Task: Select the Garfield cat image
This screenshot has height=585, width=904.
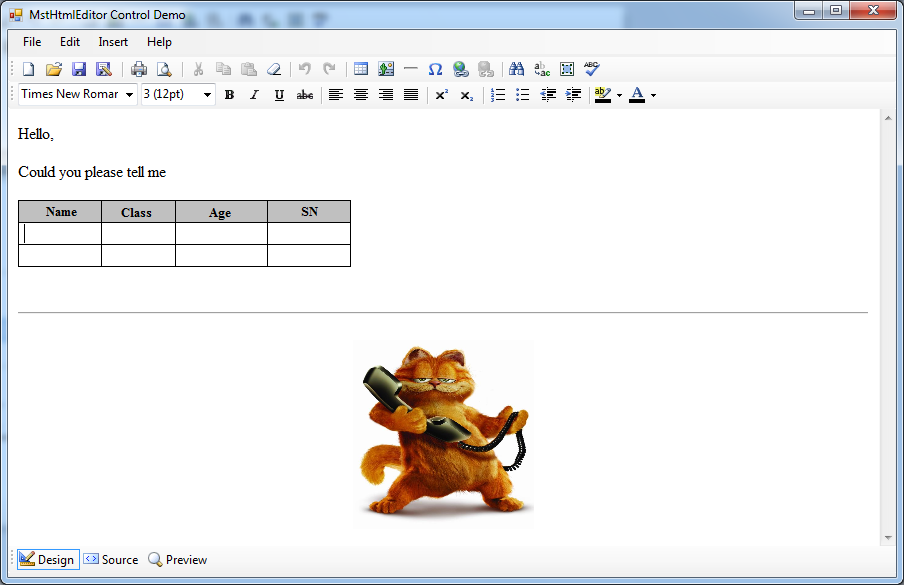Action: coord(443,434)
